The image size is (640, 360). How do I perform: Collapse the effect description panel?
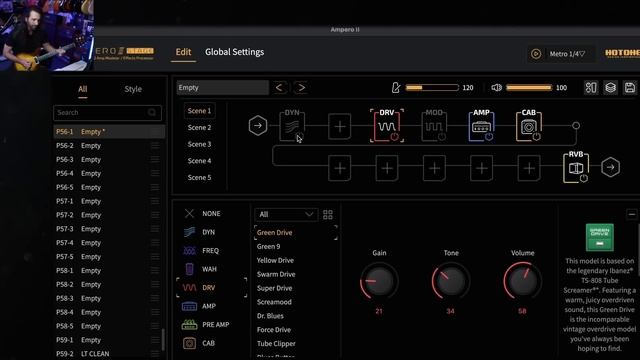632,214
